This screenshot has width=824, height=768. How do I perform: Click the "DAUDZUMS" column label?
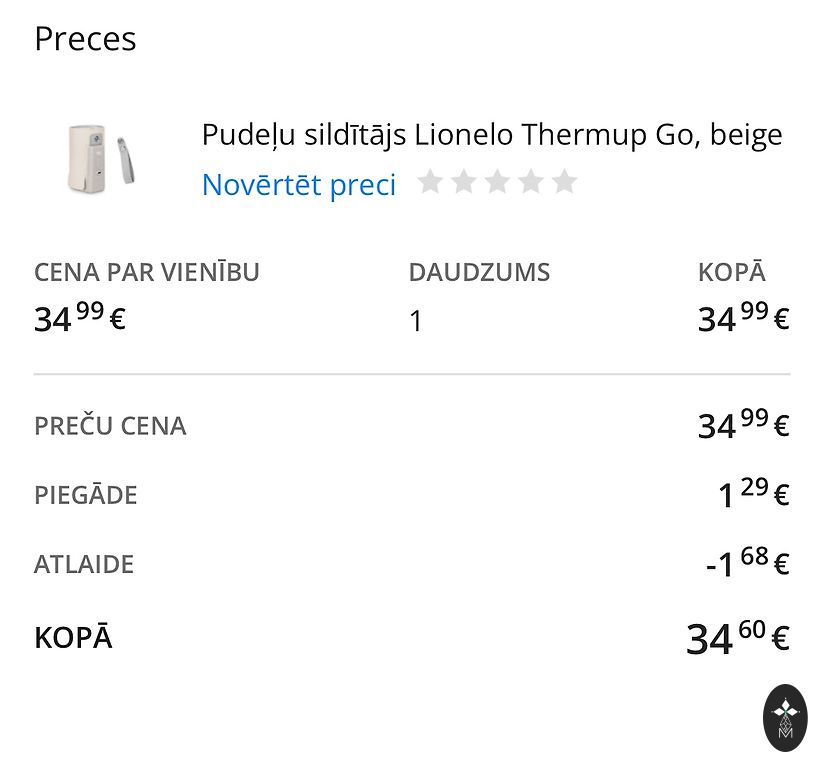pyautogui.click(x=479, y=272)
